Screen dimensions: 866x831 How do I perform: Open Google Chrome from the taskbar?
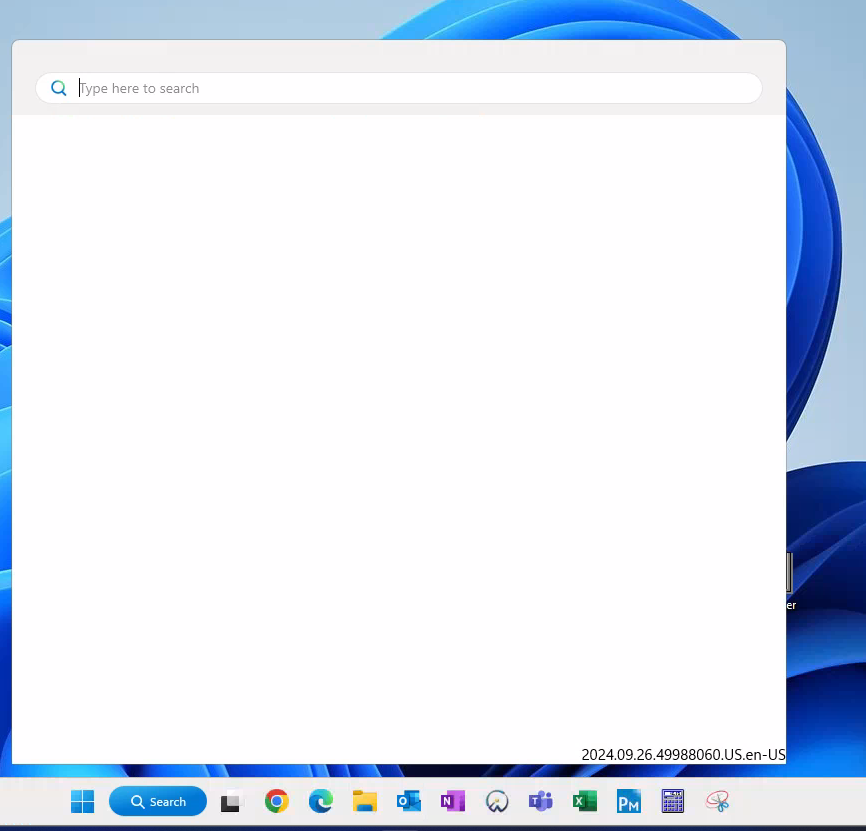(277, 801)
